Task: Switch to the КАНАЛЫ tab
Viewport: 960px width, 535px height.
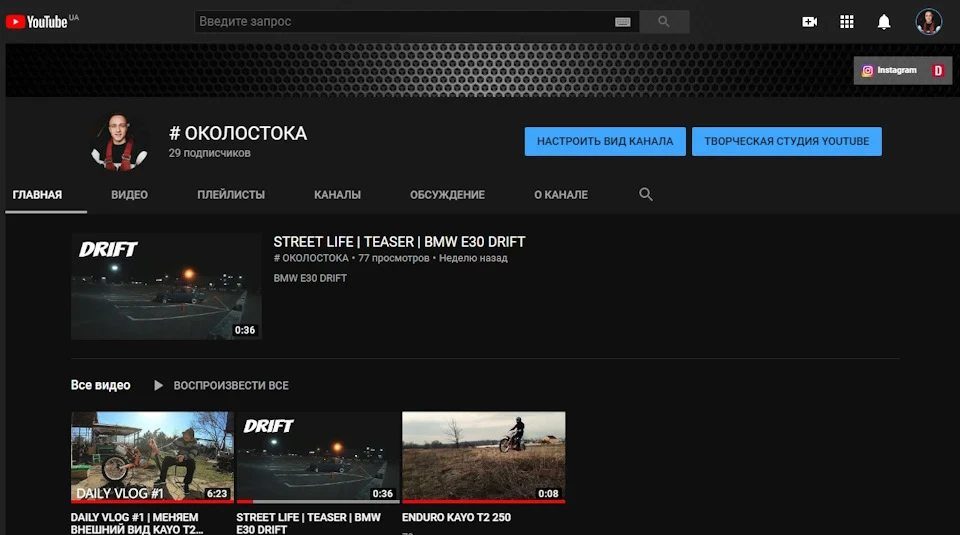Action: pyautogui.click(x=337, y=195)
